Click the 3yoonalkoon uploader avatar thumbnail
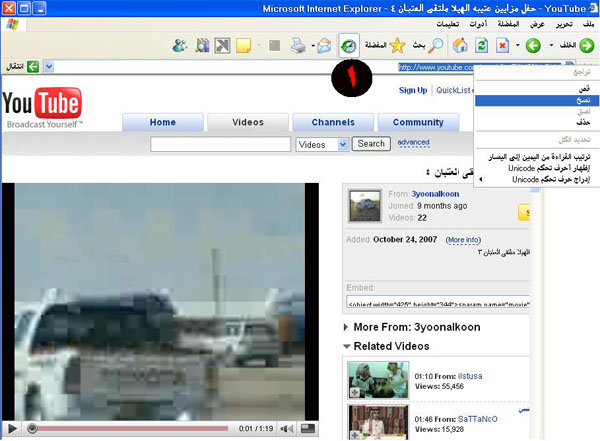 pos(365,206)
